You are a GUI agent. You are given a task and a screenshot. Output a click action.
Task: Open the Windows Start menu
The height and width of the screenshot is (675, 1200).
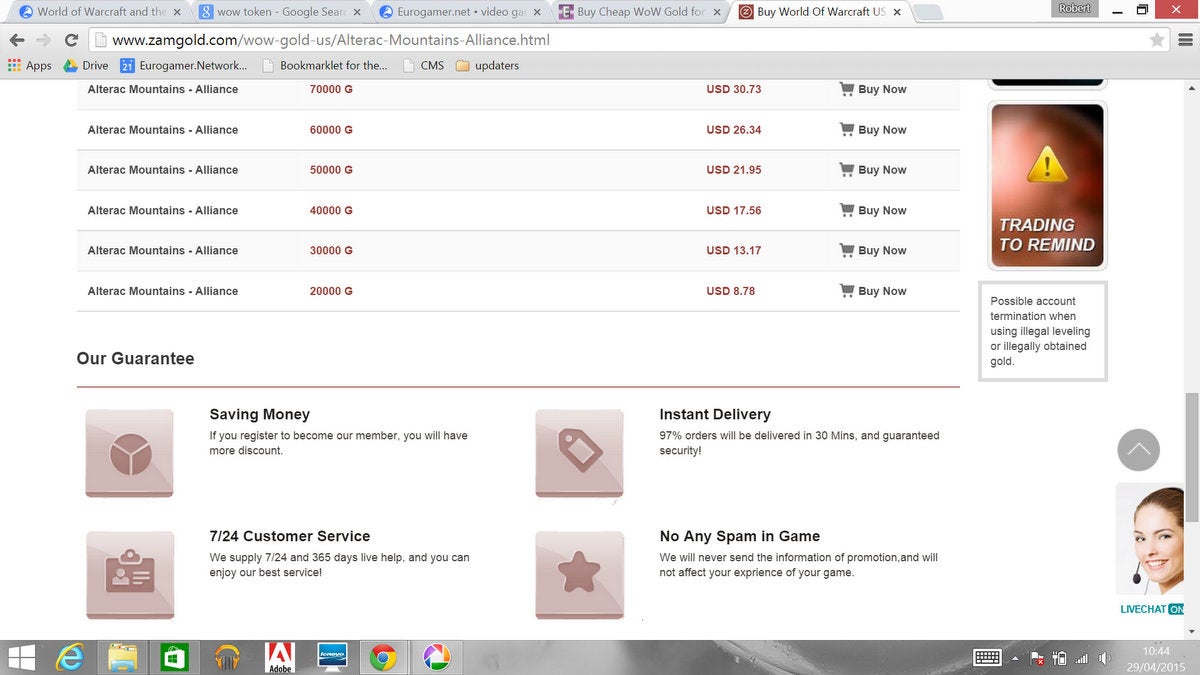[21, 657]
